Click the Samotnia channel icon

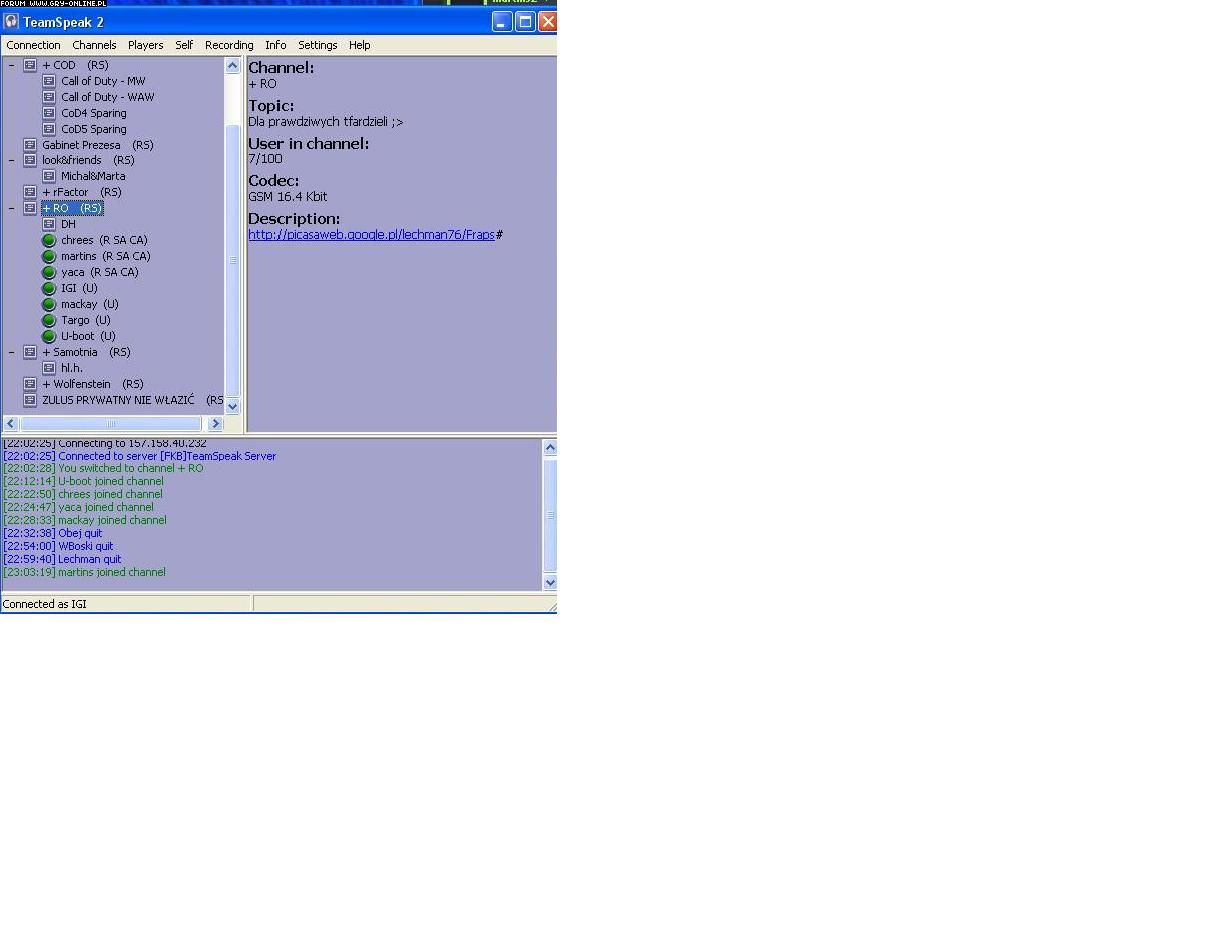coord(30,352)
